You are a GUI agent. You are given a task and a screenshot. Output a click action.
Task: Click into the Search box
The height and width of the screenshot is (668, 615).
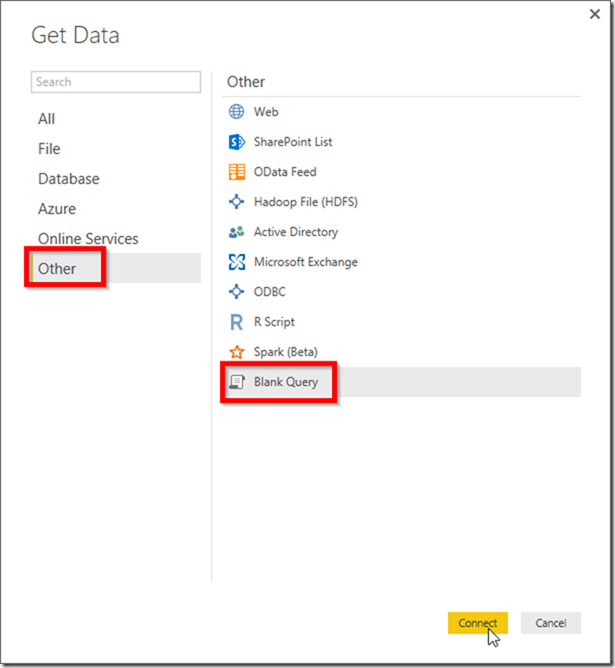115,82
